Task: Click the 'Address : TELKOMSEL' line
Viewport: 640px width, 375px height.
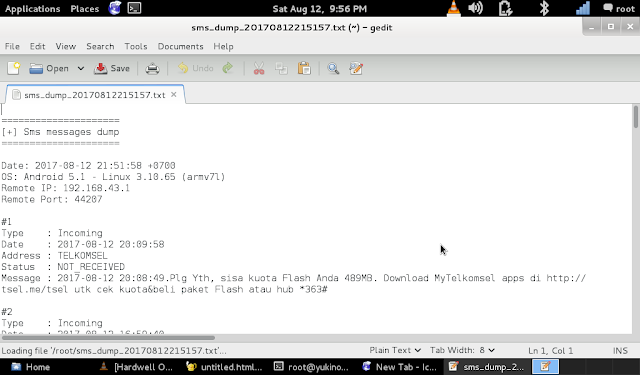Action: 54,256
